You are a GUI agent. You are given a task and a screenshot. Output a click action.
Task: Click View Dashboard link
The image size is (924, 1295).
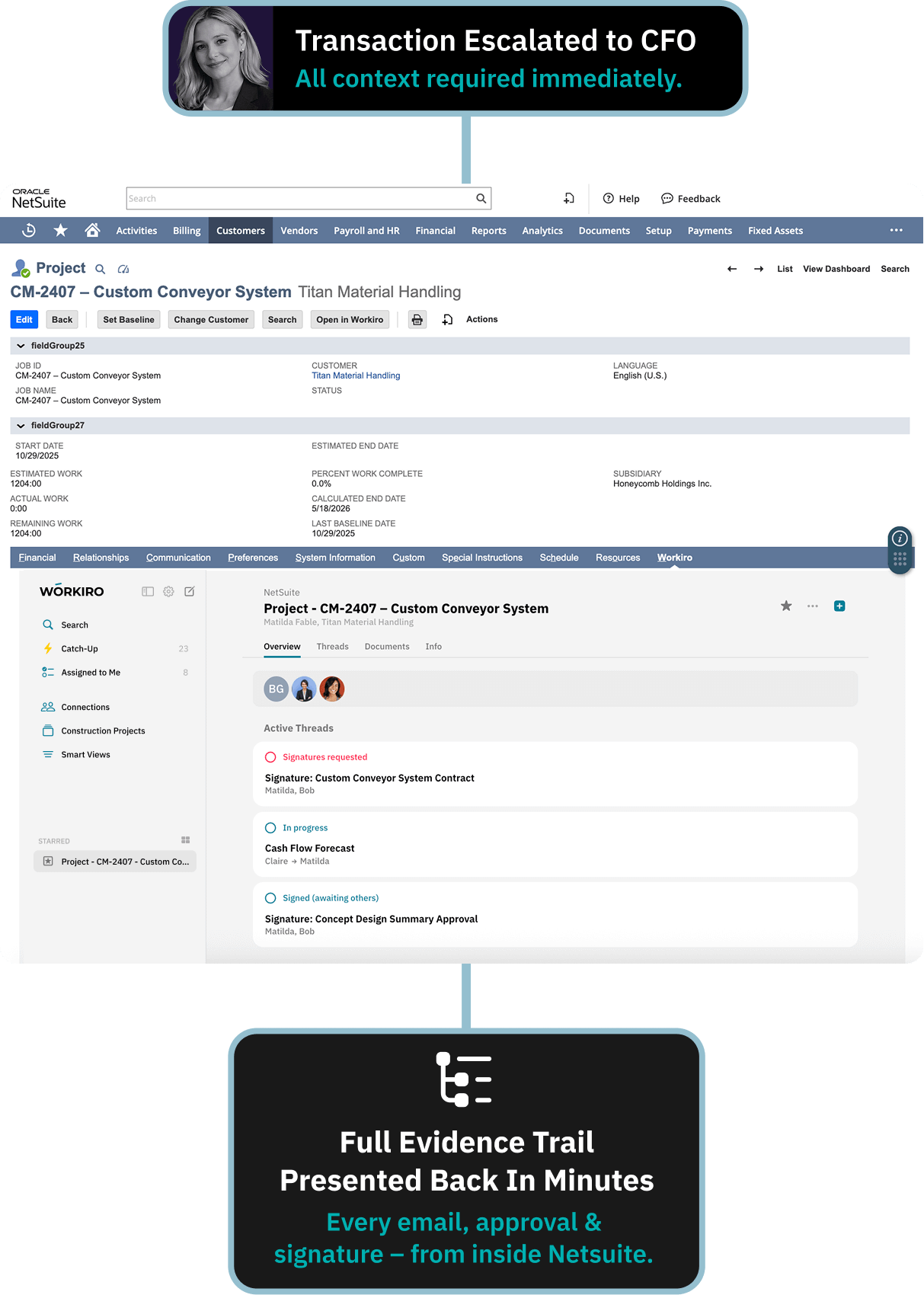click(x=836, y=269)
